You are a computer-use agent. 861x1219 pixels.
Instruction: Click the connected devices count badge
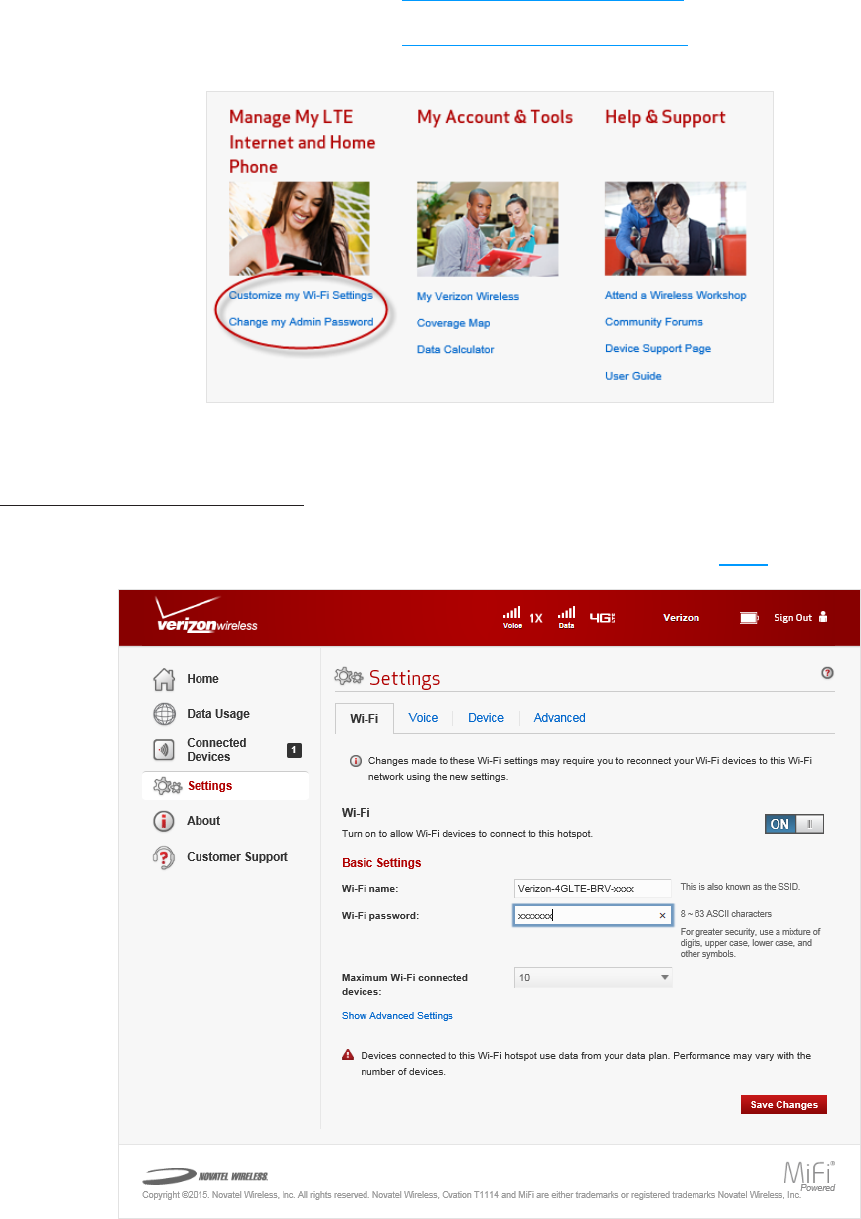294,750
